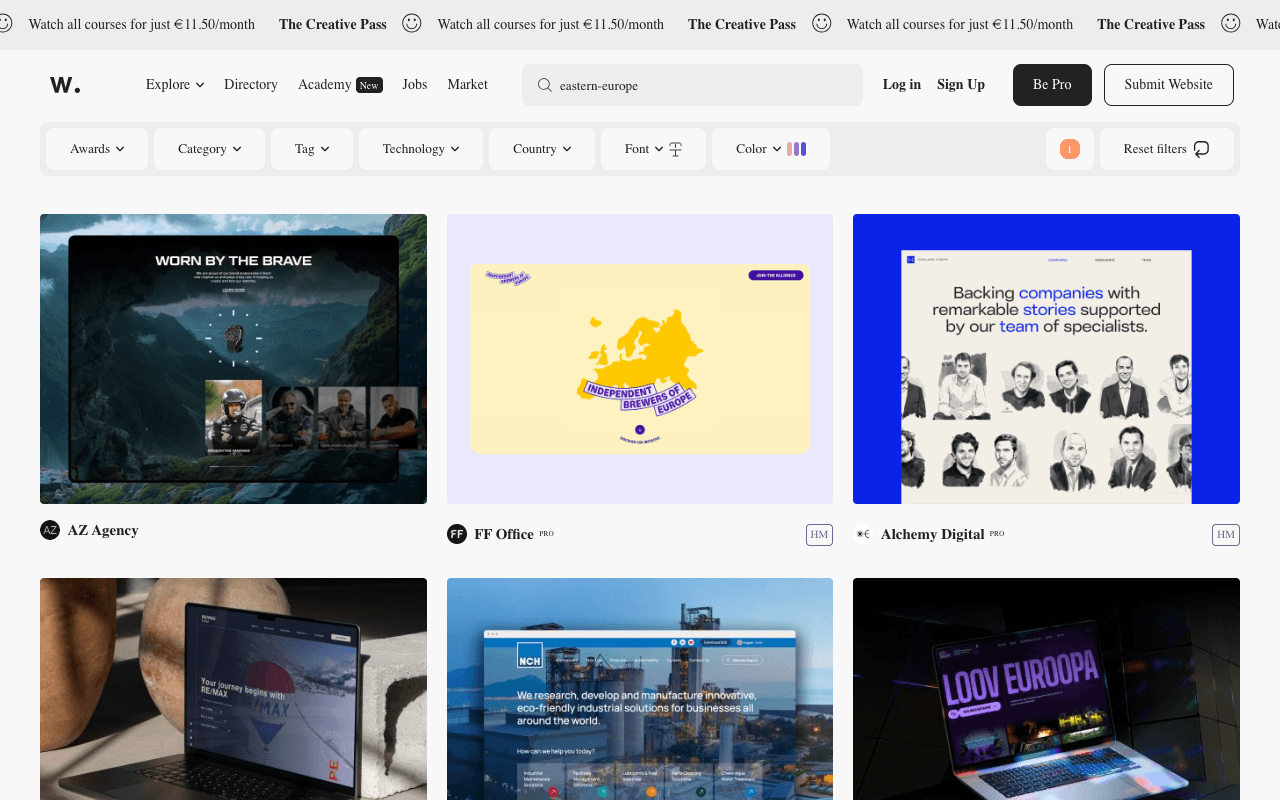Screen dimensions: 1280x800
Task: Open the Category filter dropdown
Action: pos(210,149)
